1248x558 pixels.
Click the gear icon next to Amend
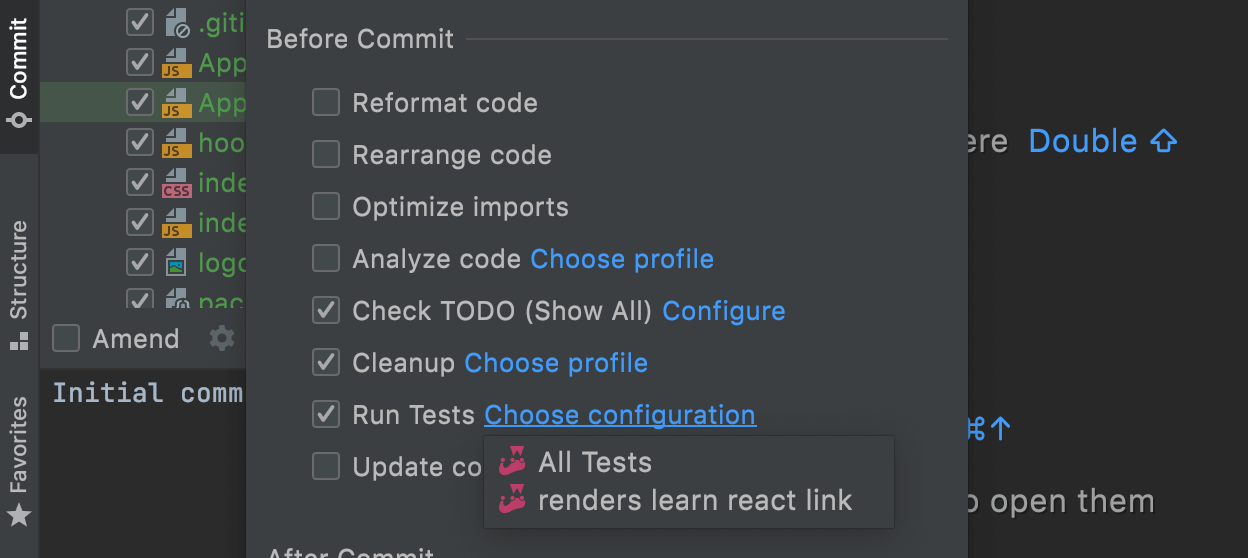click(221, 339)
